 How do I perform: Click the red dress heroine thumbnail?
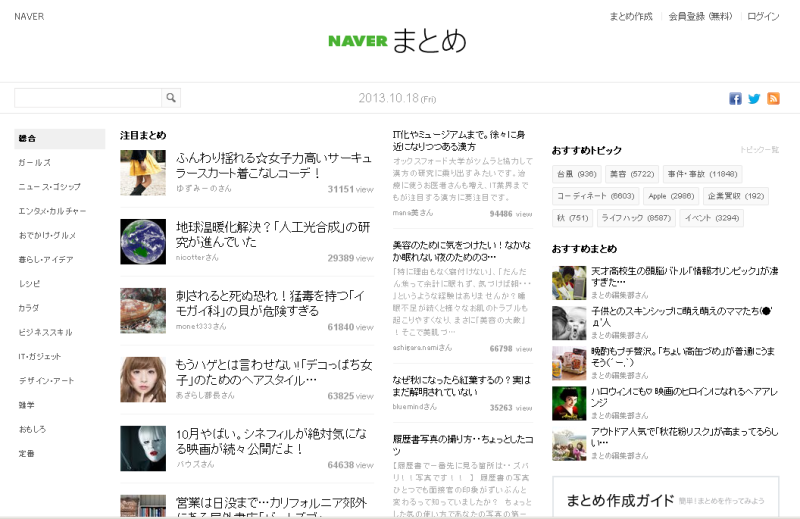pos(569,404)
